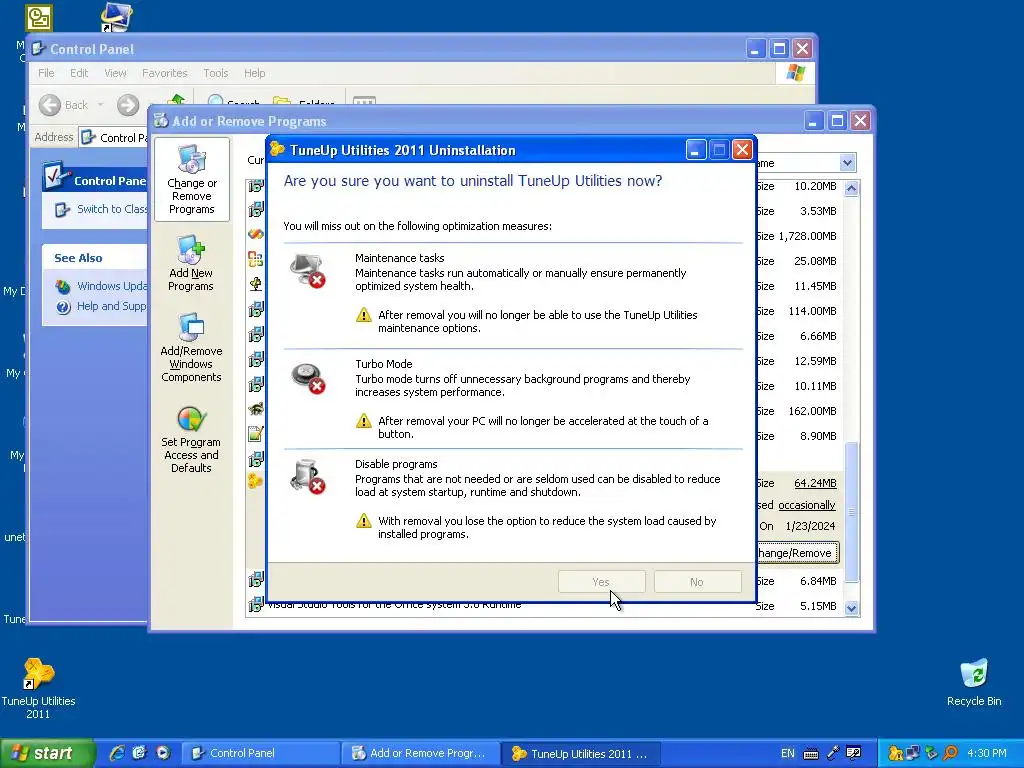Viewport: 1024px width, 768px height.
Task: Close the TuneUp Uninstallation dialog
Action: point(742,150)
